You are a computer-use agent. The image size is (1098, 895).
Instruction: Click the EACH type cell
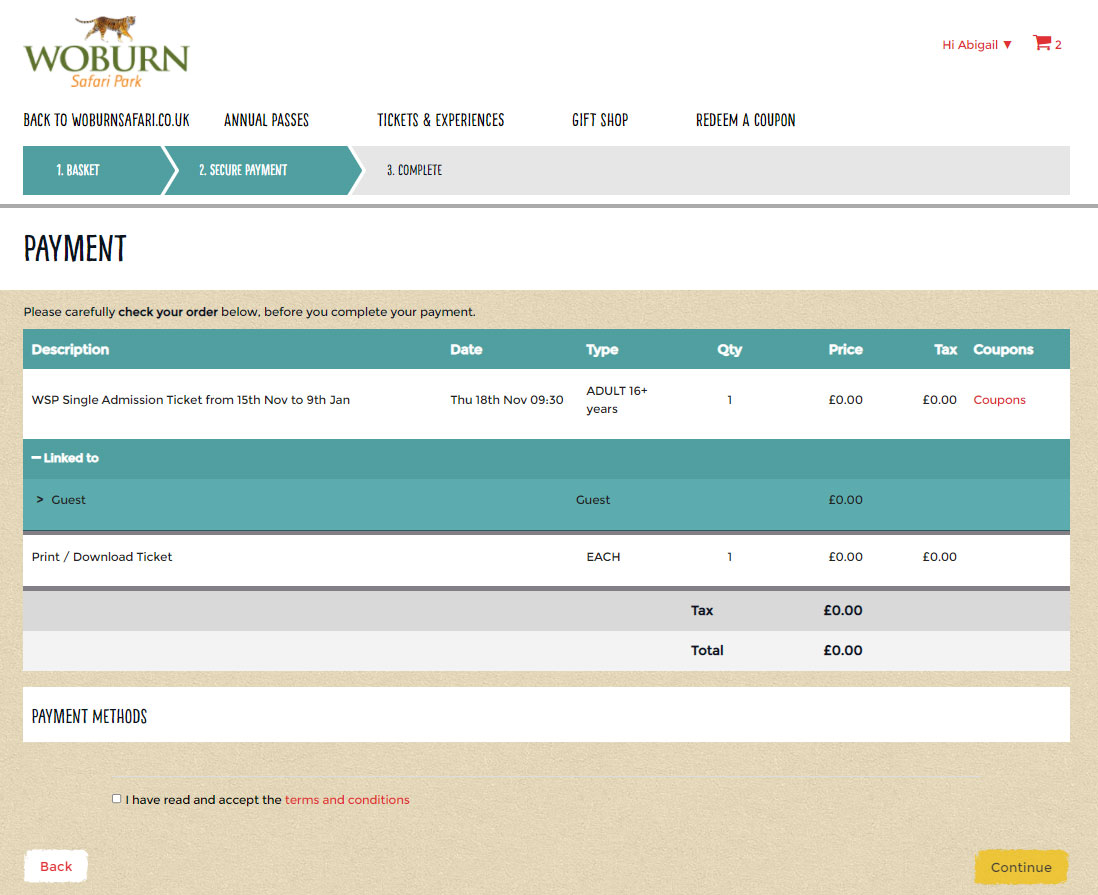[603, 557]
